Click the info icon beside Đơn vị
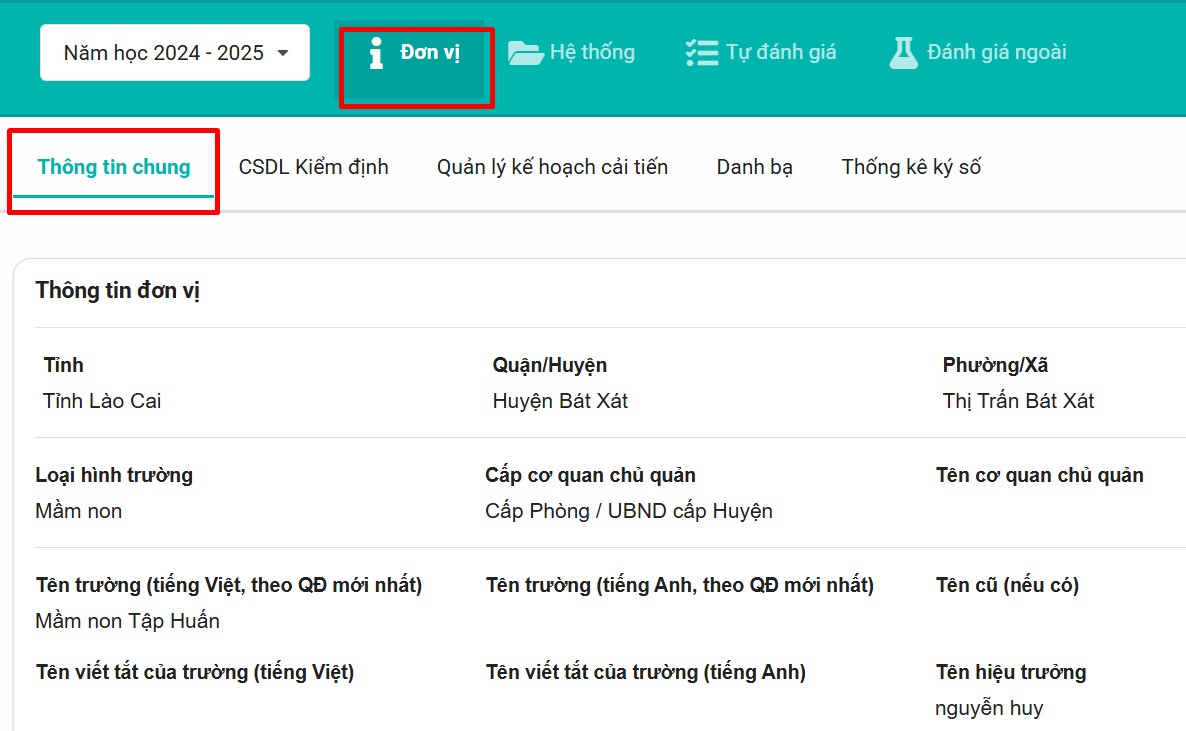Screen dimensions: 1186x731 pos(376,53)
